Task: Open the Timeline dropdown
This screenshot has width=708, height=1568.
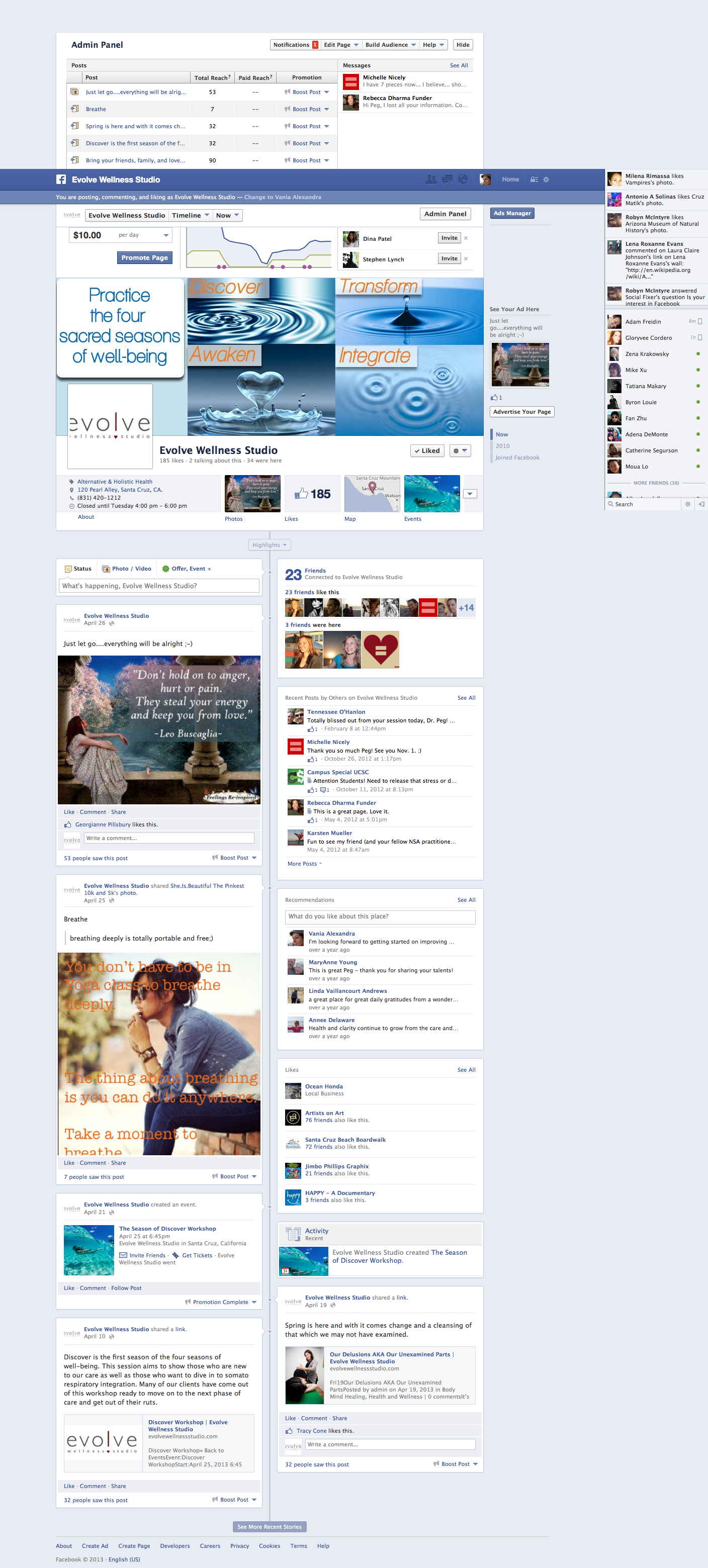Action: (x=190, y=216)
